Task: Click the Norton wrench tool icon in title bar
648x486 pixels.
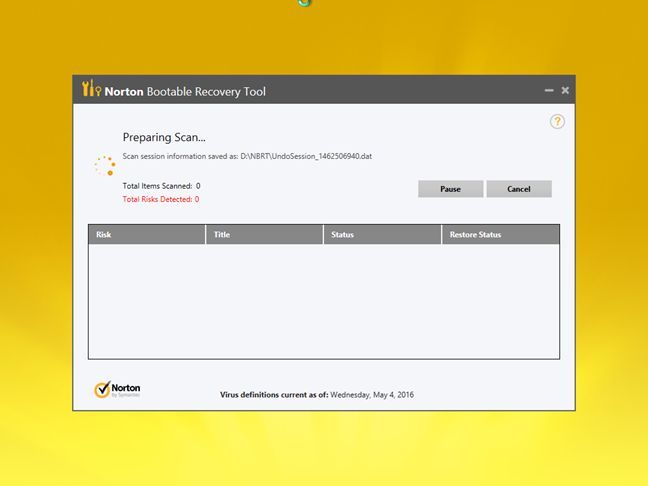Action: (x=91, y=90)
